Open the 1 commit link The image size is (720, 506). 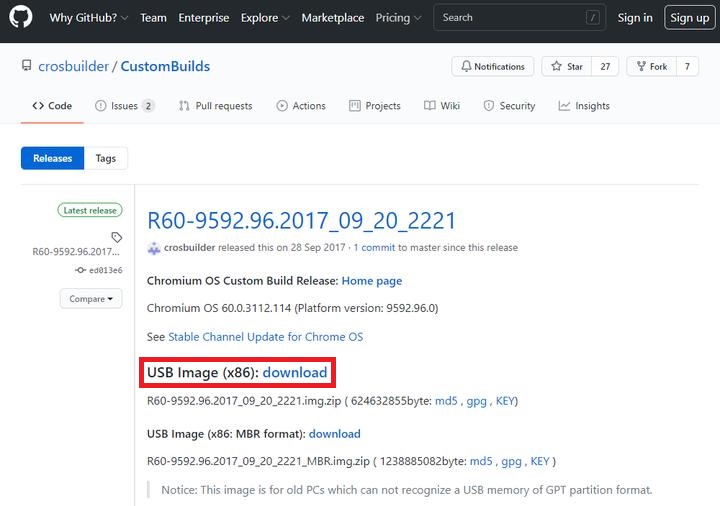[374, 247]
